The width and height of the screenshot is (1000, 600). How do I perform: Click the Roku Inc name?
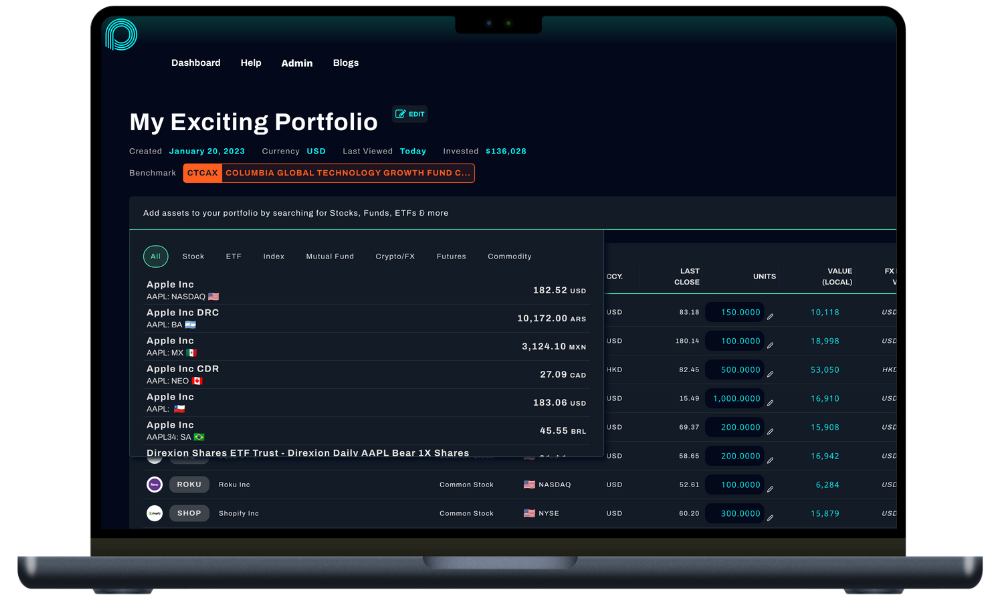pos(234,485)
